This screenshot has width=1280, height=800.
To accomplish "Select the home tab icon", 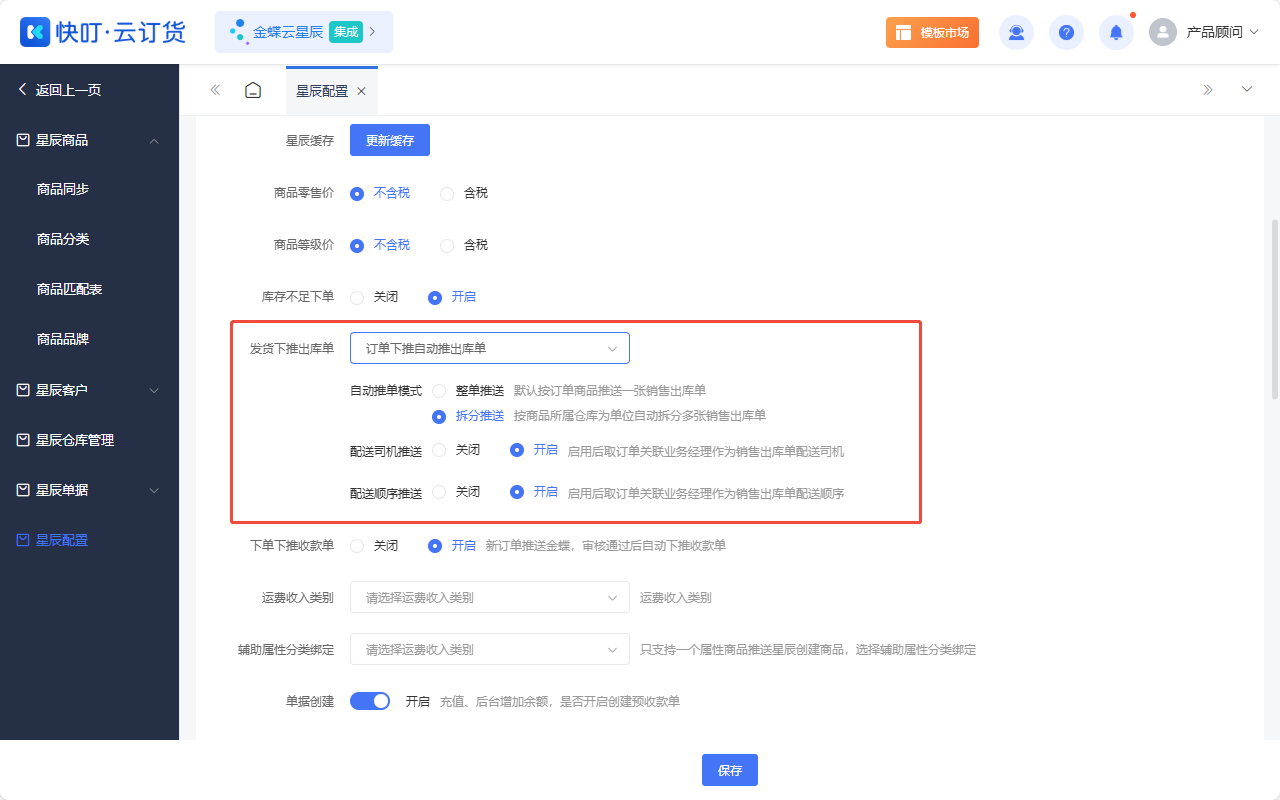I will [253, 89].
